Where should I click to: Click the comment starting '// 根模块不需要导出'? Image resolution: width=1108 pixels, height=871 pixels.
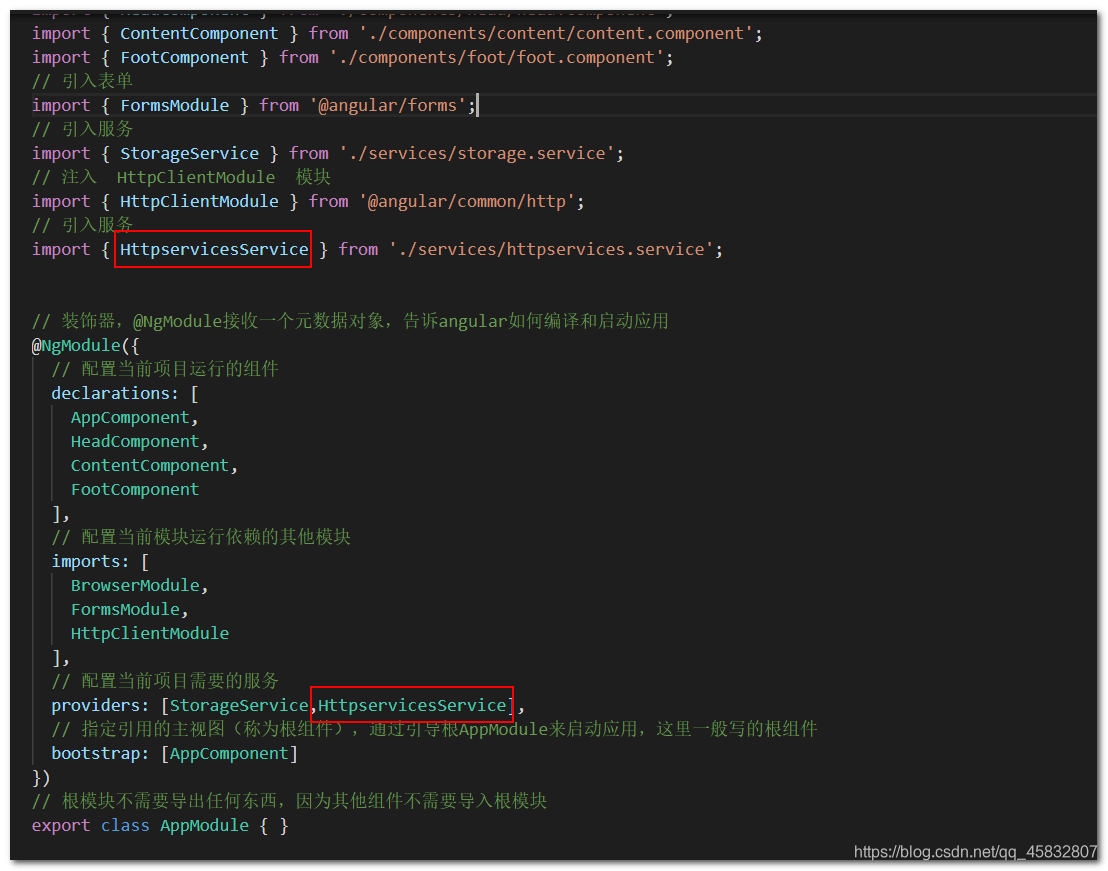tap(289, 801)
